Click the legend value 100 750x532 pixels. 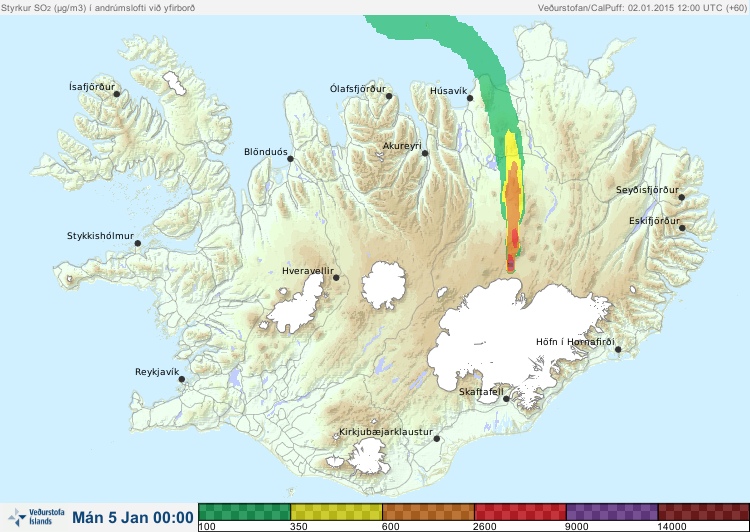207,527
